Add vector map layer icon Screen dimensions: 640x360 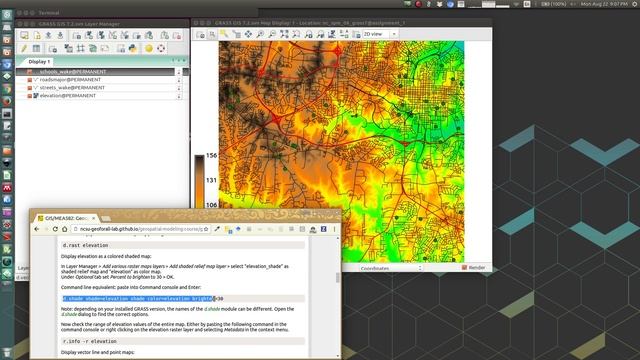(113, 36)
